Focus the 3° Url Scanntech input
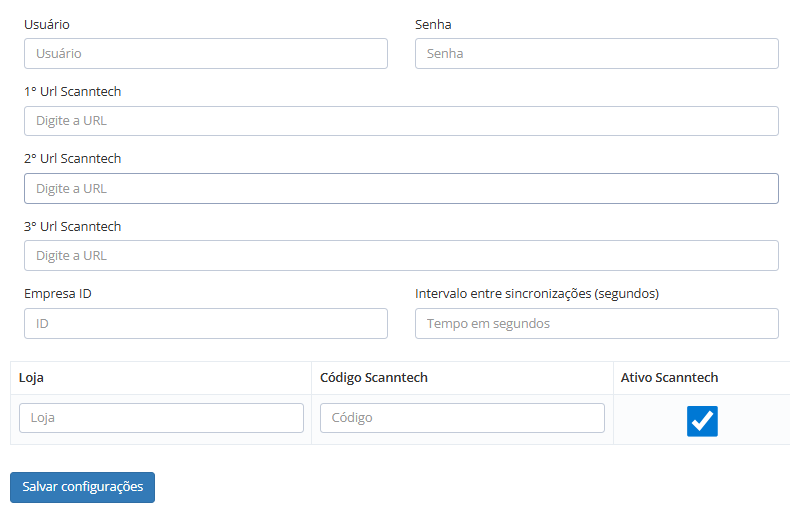790x519 pixels. pyautogui.click(x=401, y=255)
